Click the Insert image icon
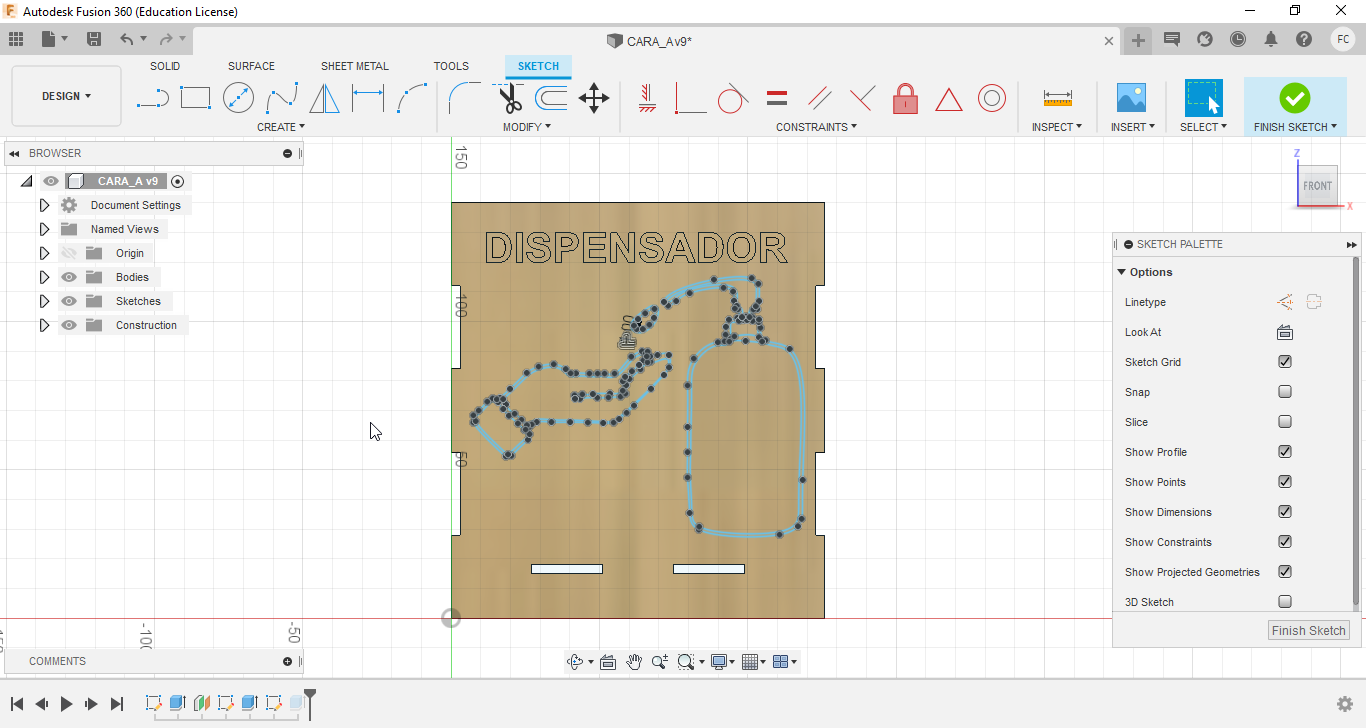This screenshot has height=728, width=1366. click(x=1131, y=98)
